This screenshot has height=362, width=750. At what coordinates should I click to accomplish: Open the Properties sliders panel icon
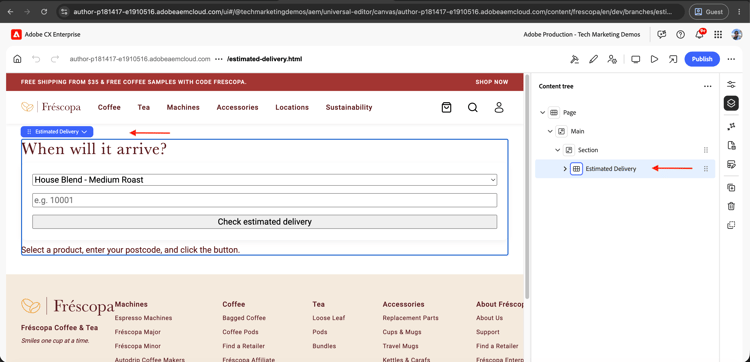[731, 85]
